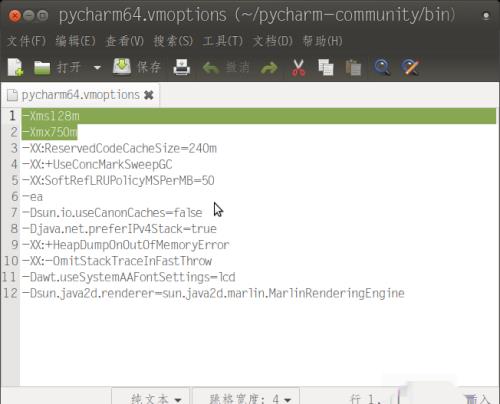This screenshot has width=500, height=404.
Task: Open the 文档(D) menu
Action: pyautogui.click(x=273, y=41)
